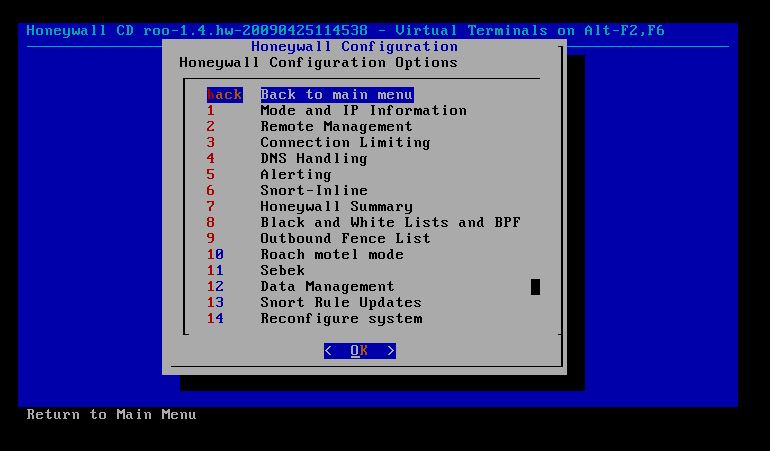The width and height of the screenshot is (770, 451).
Task: Click menu number 6 tag
Action: [x=211, y=191]
